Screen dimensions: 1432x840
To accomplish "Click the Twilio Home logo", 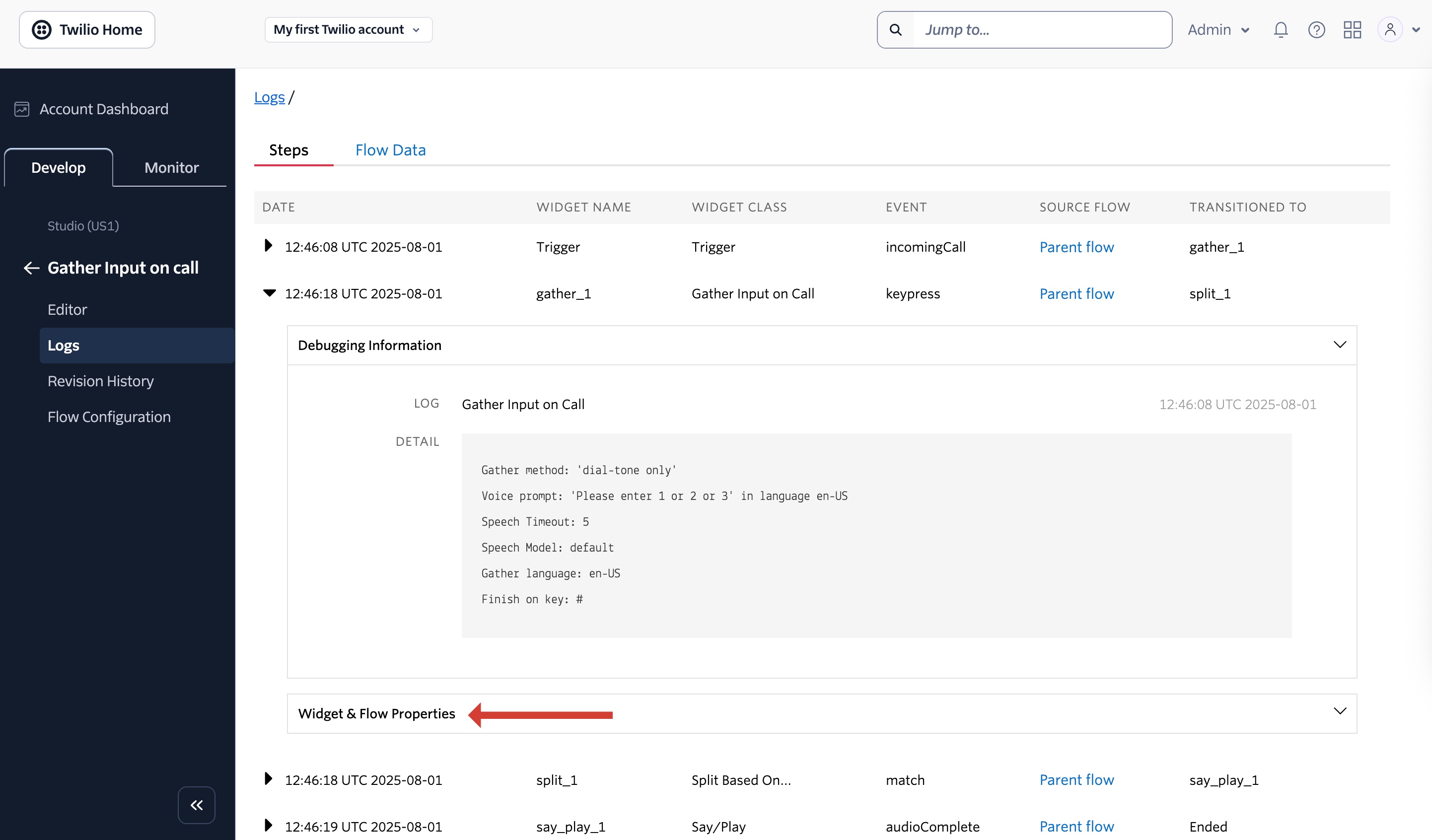I will (86, 29).
